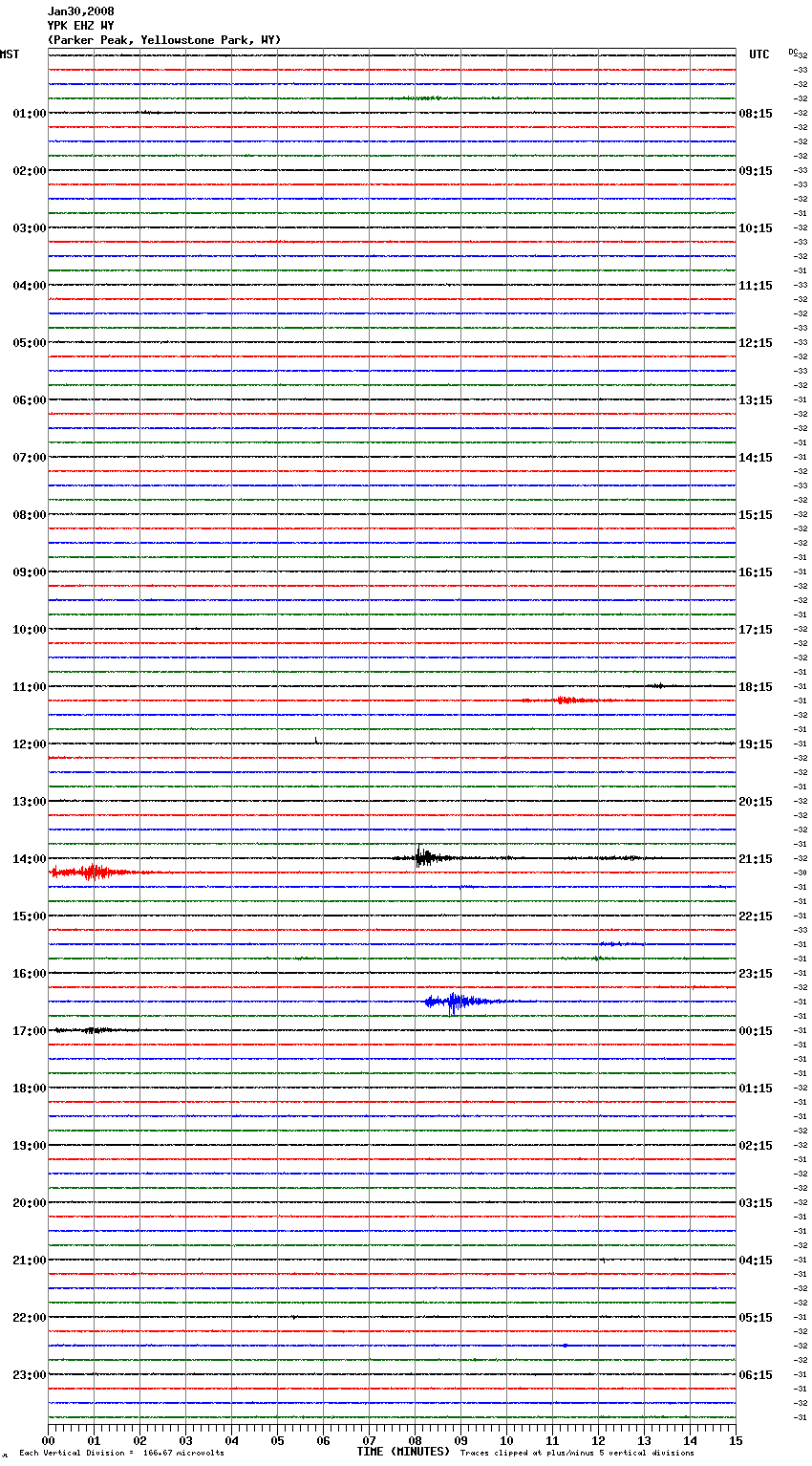Click the station code 'YPK EHZ WY'

click(80, 26)
